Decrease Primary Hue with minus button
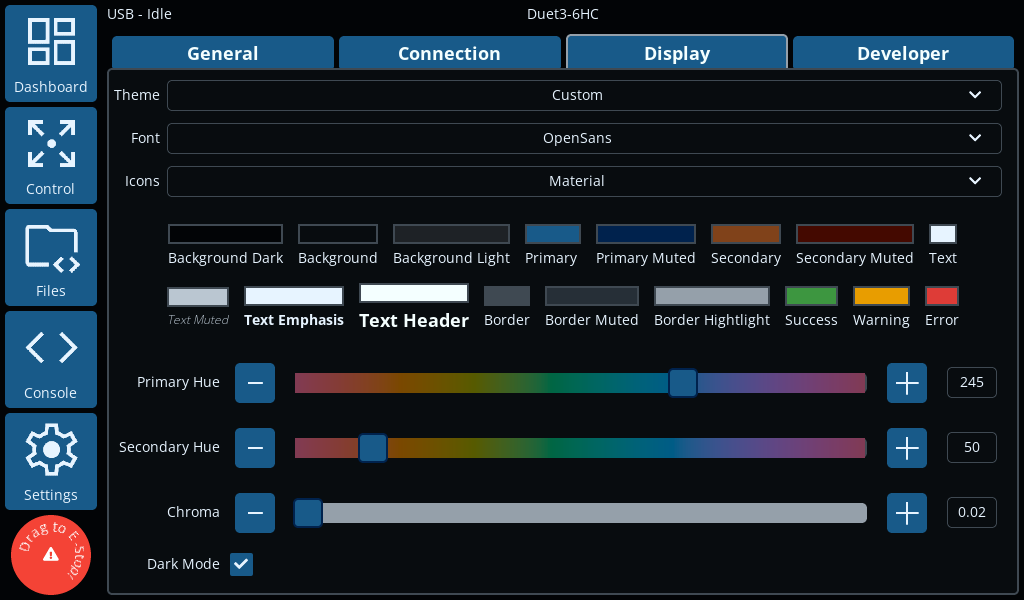Viewport: 1024px width, 600px height. tap(255, 383)
